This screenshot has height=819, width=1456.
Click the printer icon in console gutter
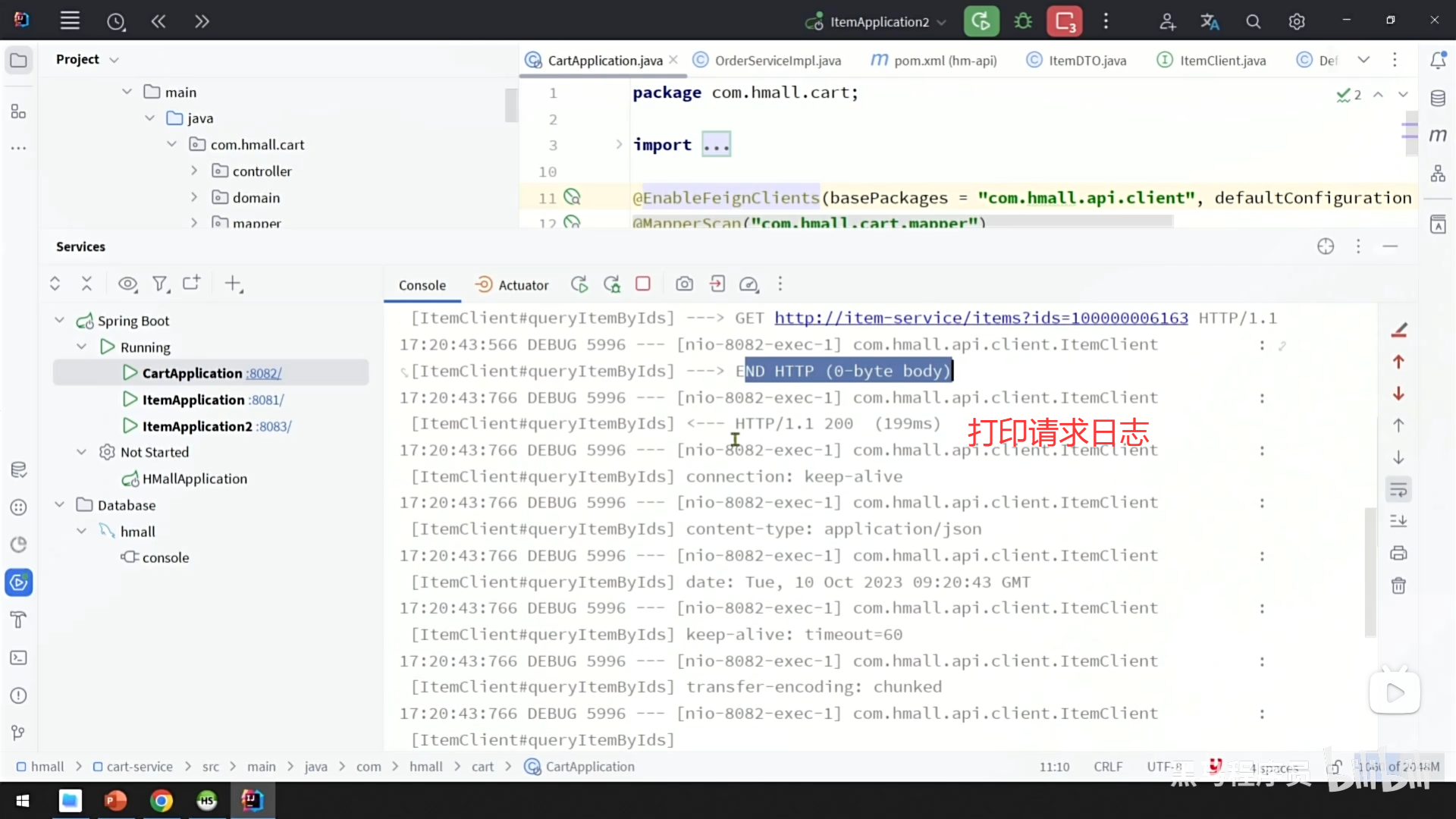pos(1398,553)
